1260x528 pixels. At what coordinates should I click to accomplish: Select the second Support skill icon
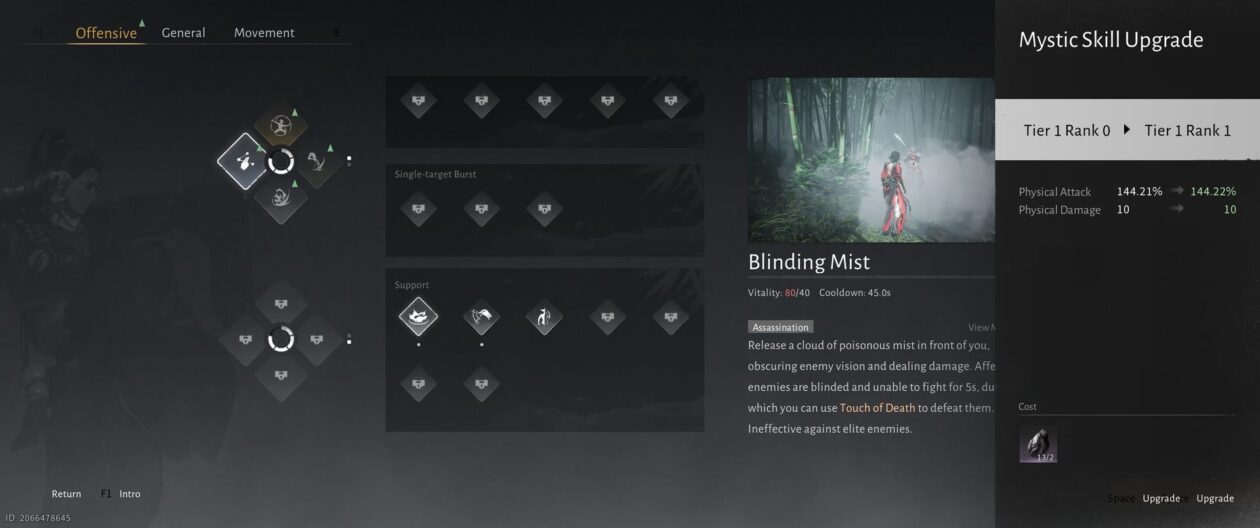tap(481, 318)
